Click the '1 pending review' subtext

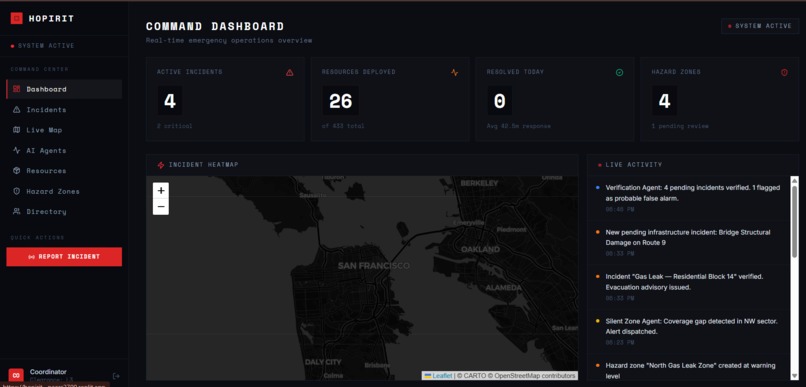(680, 126)
